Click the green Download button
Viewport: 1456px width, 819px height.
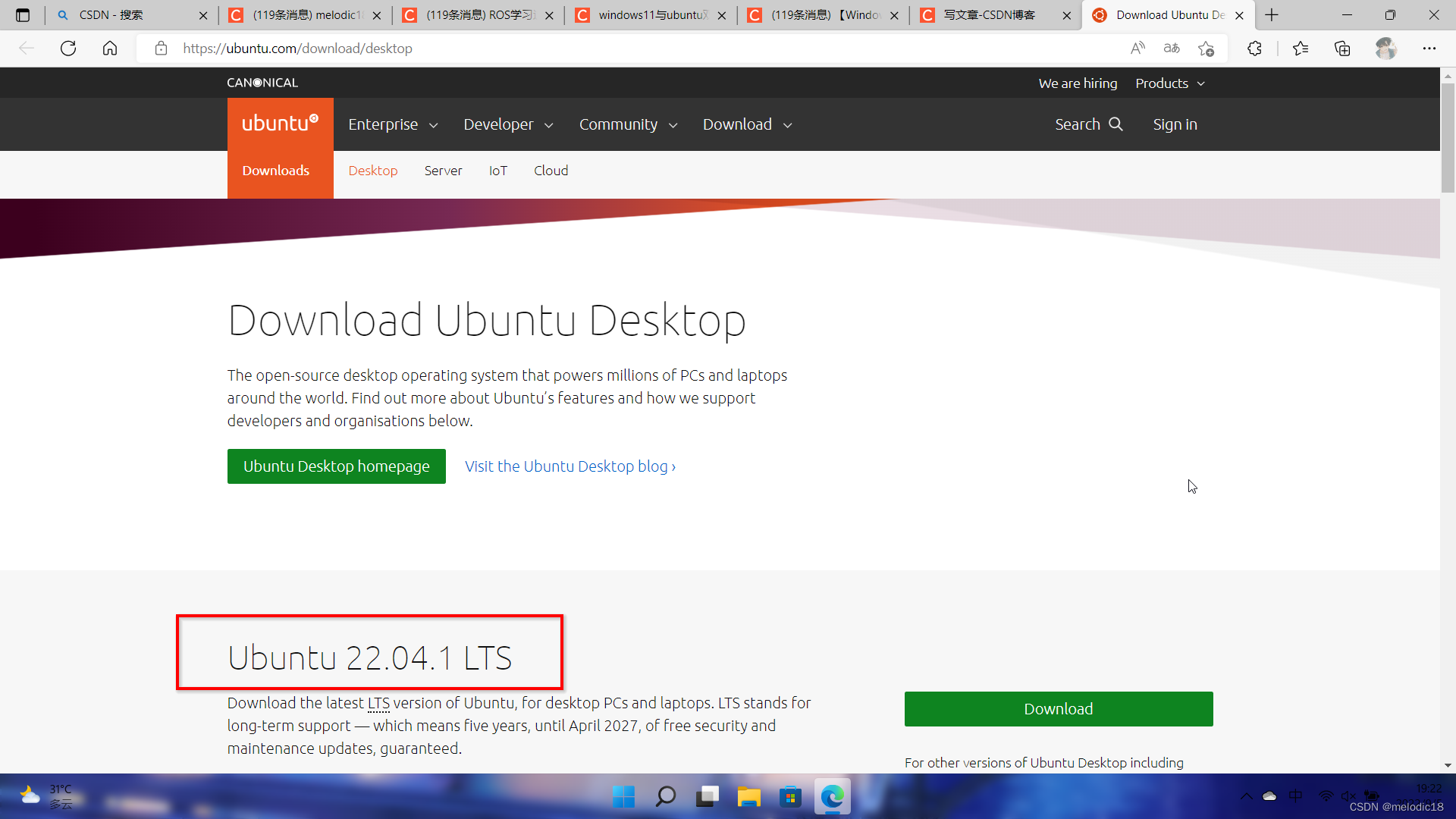(x=1059, y=709)
